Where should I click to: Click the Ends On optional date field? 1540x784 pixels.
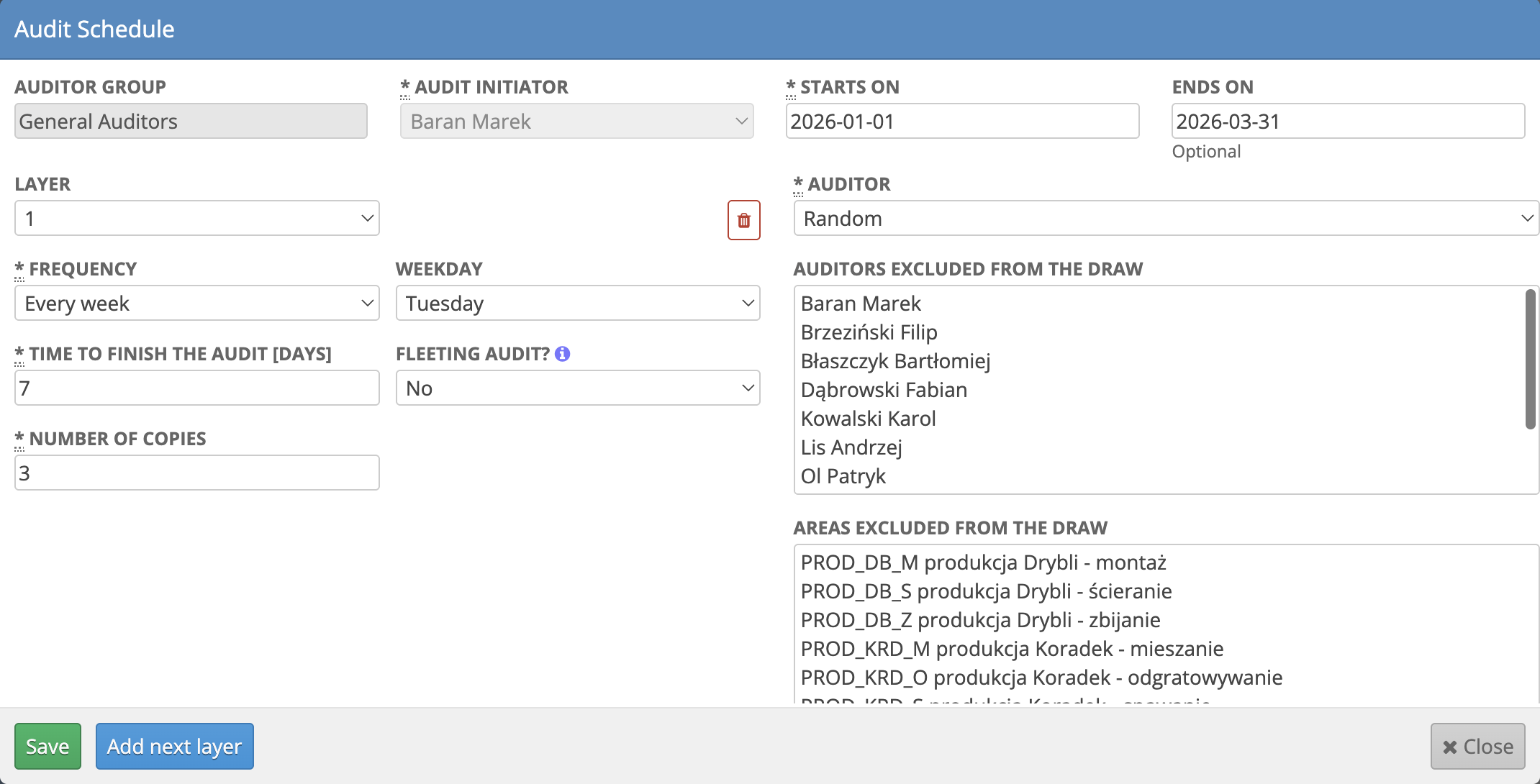(1347, 121)
